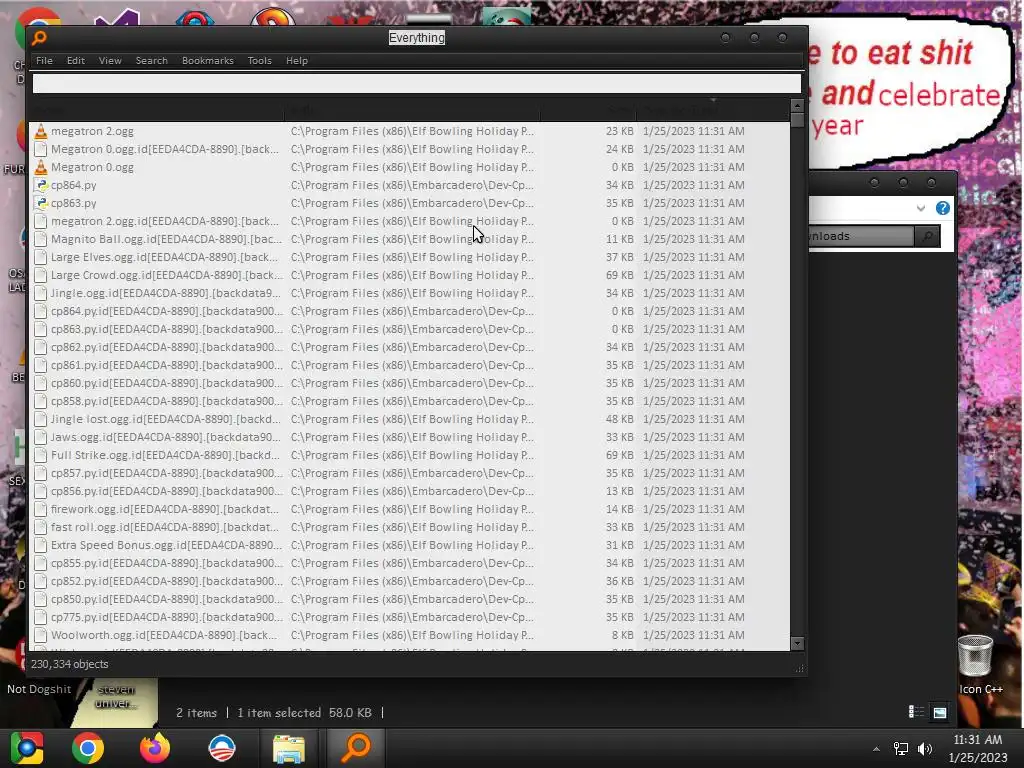1024x768 pixels.
Task: Select file 'Megatron 0.ogg.id[EEDA4CDA-8890]' row
Action: (x=409, y=150)
